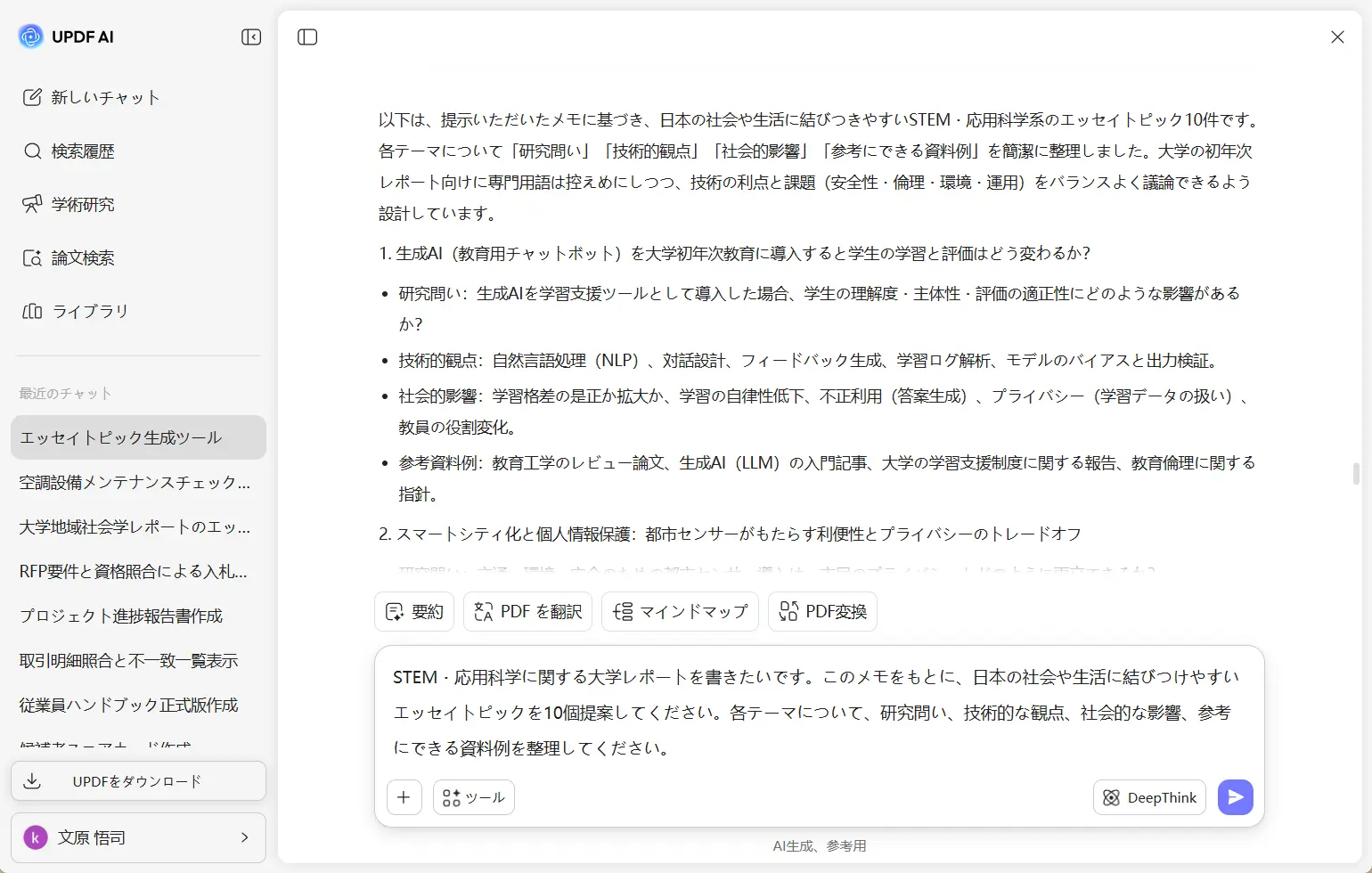Select the エッセイトピック生成ツール chat
Viewport: 1372px width, 873px height.
point(138,437)
